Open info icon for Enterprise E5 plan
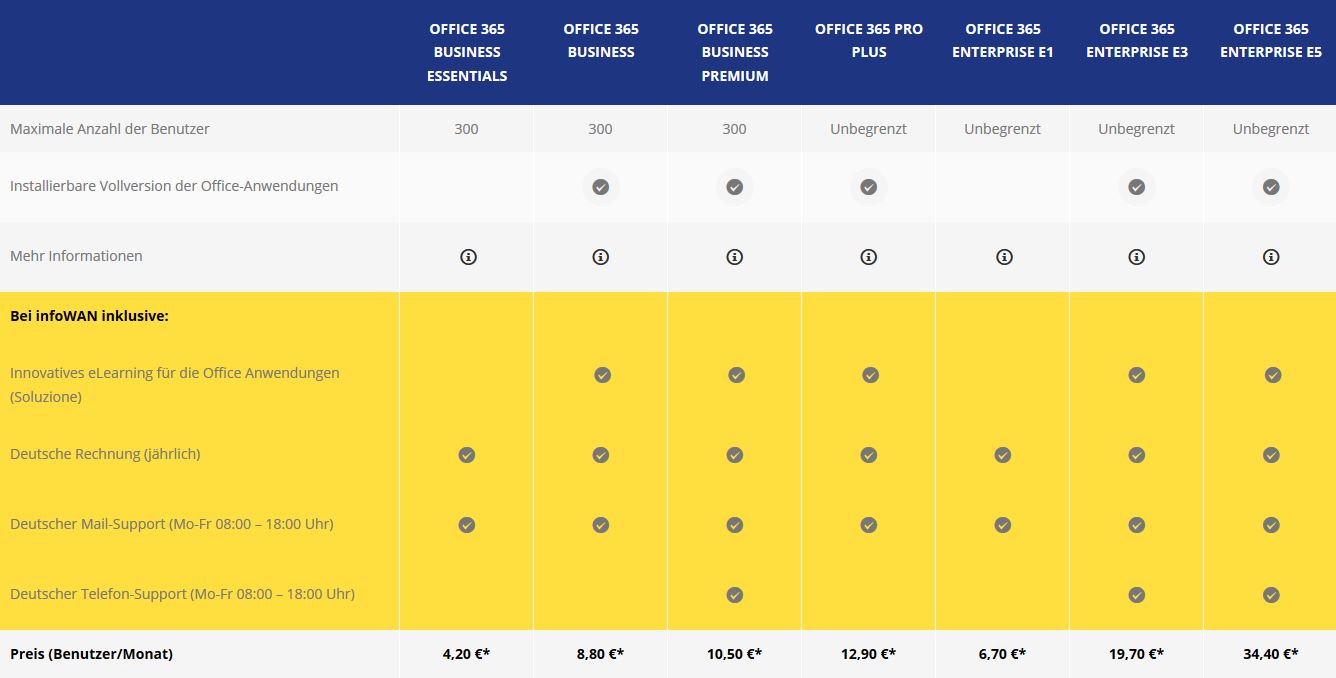Screen dimensions: 1336x678 click(x=1271, y=257)
